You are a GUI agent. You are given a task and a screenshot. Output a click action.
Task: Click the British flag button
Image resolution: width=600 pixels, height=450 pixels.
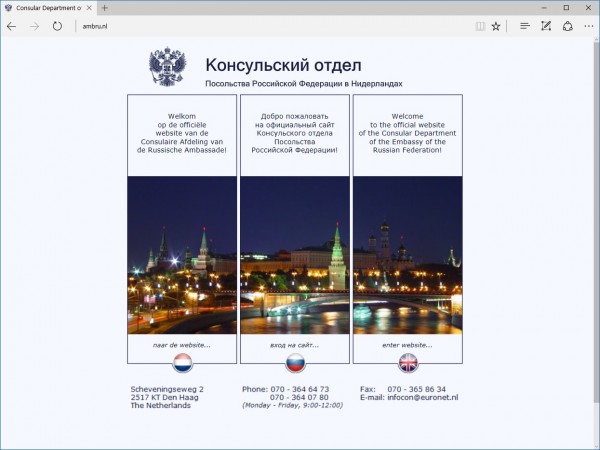tap(408, 362)
